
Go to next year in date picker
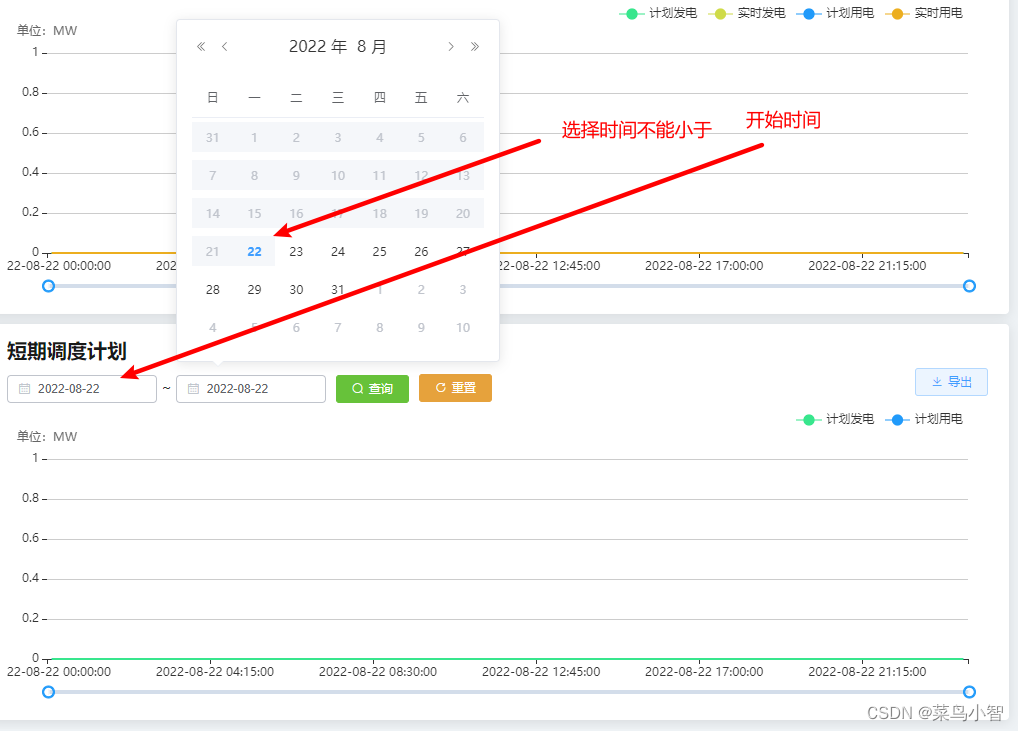(x=475, y=46)
